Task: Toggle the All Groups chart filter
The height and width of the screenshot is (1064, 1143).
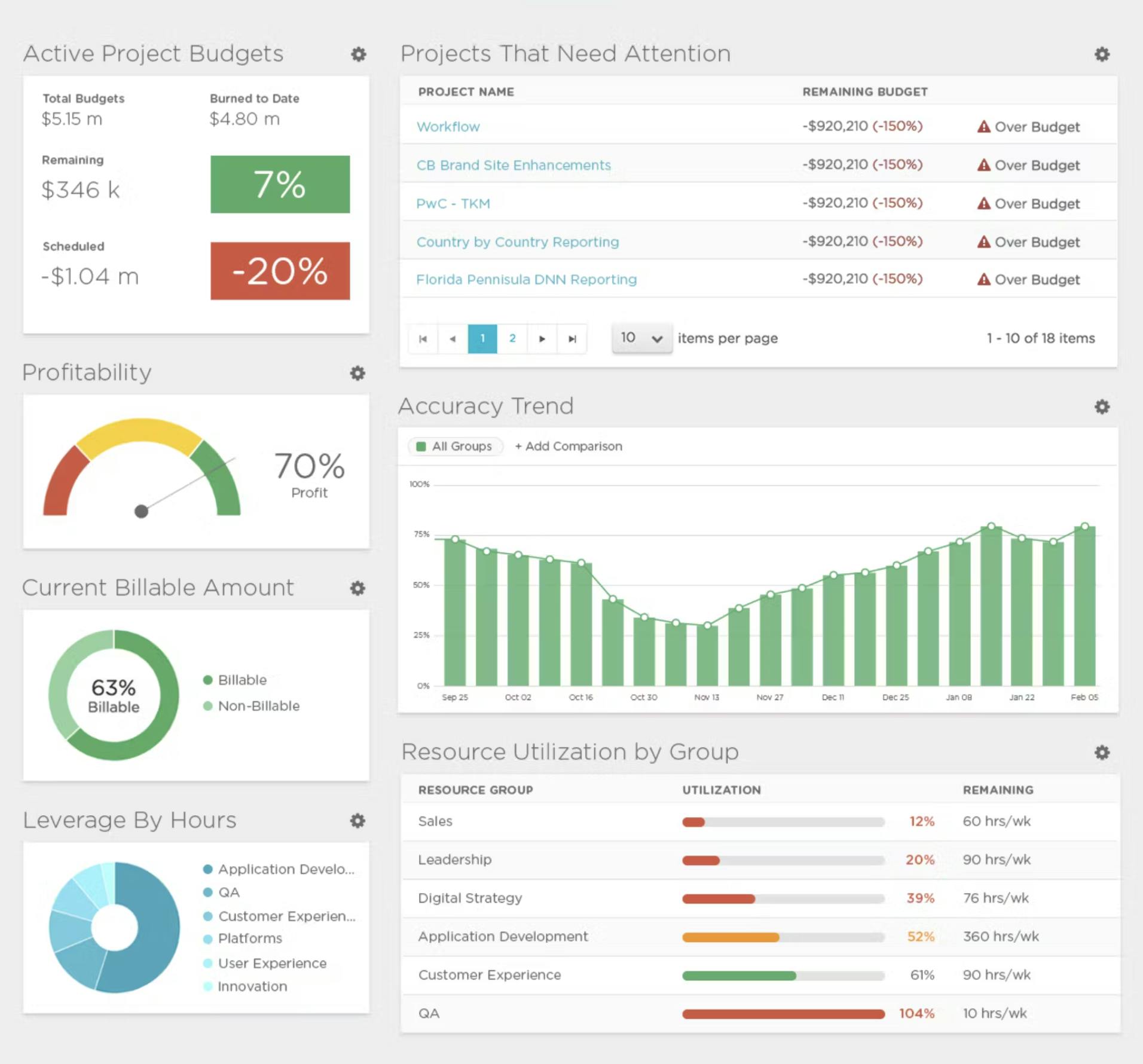Action: click(x=455, y=446)
